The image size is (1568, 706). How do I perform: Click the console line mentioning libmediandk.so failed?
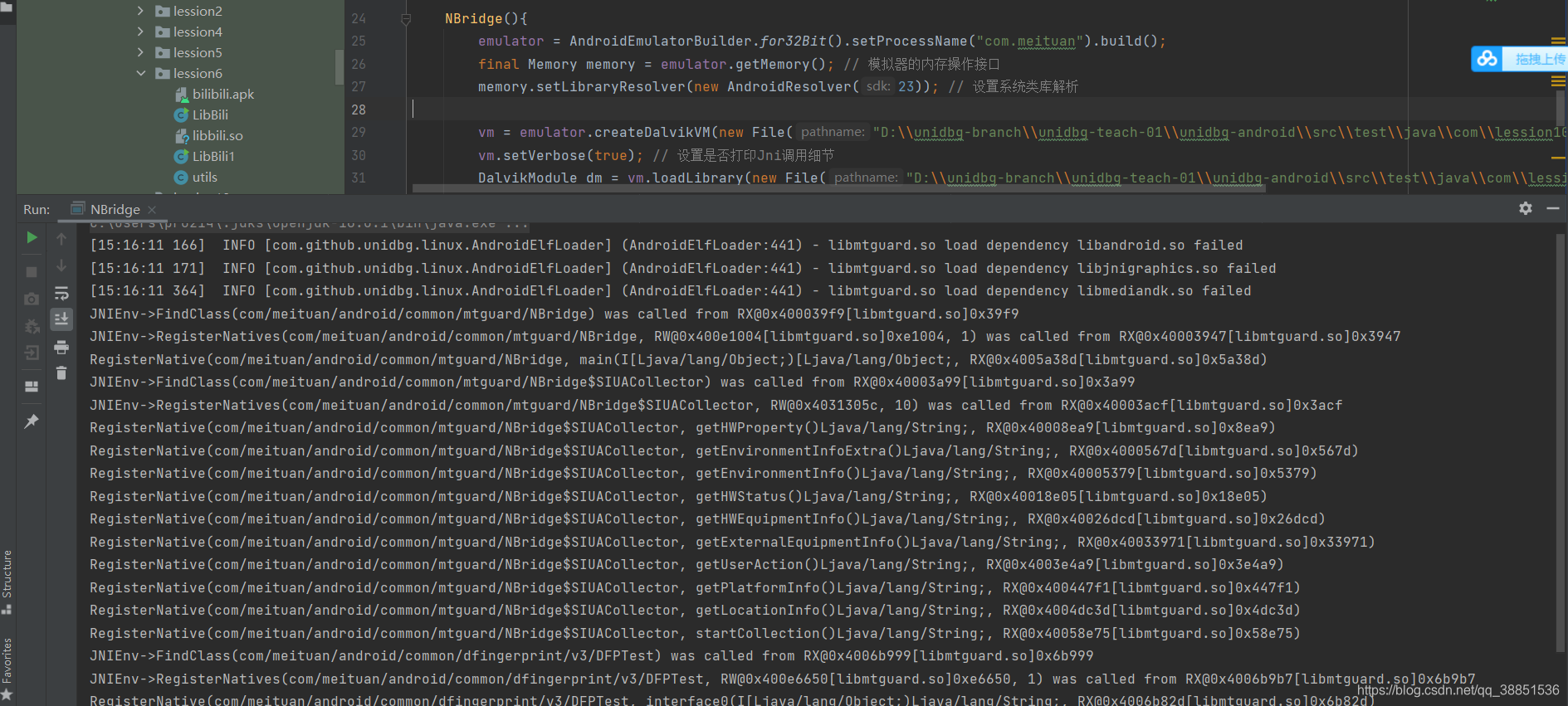[x=671, y=291]
